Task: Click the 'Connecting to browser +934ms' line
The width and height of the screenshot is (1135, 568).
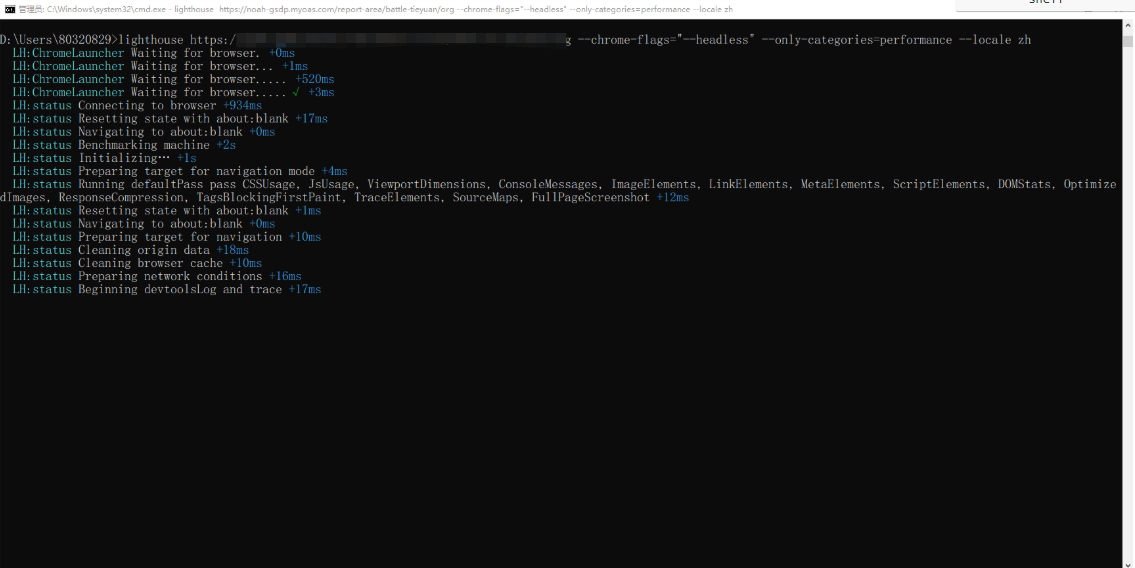Action: [x=137, y=105]
